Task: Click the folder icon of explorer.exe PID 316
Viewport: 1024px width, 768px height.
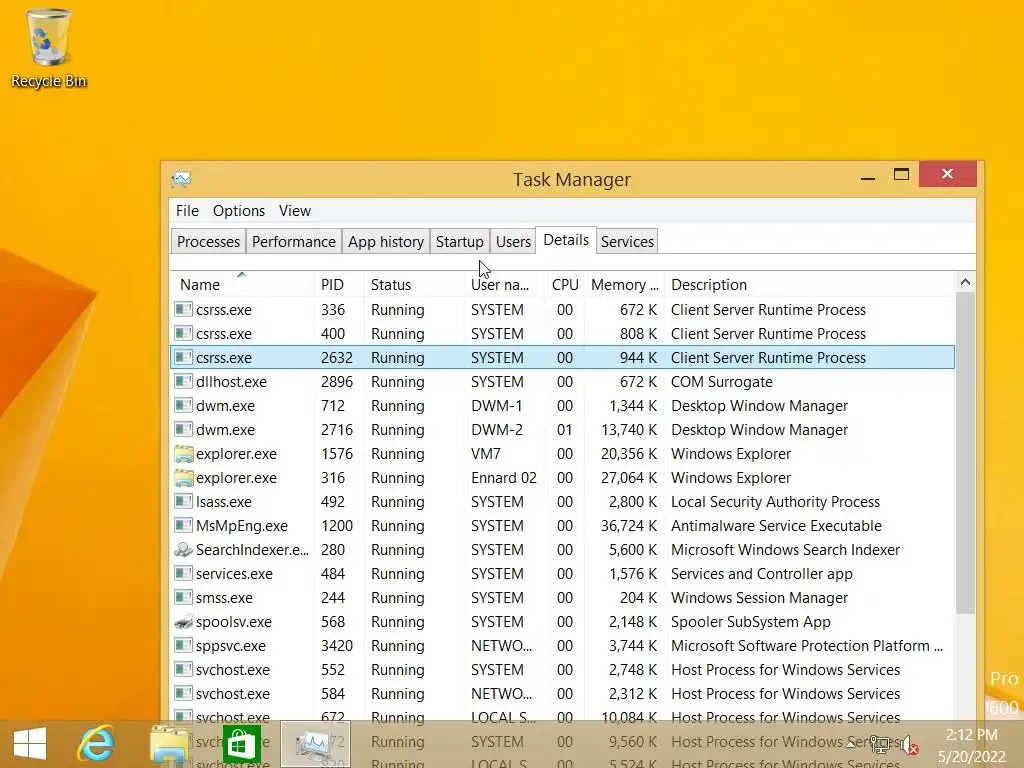Action: (184, 477)
